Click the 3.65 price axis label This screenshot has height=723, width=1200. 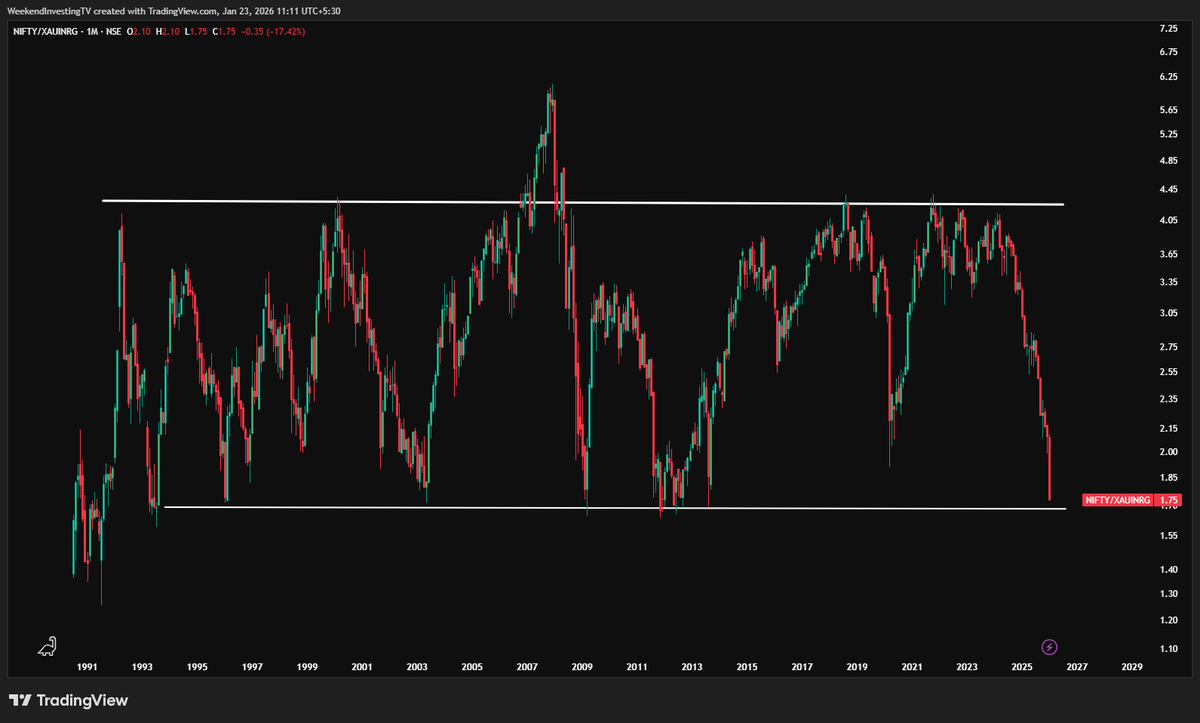pos(1169,254)
